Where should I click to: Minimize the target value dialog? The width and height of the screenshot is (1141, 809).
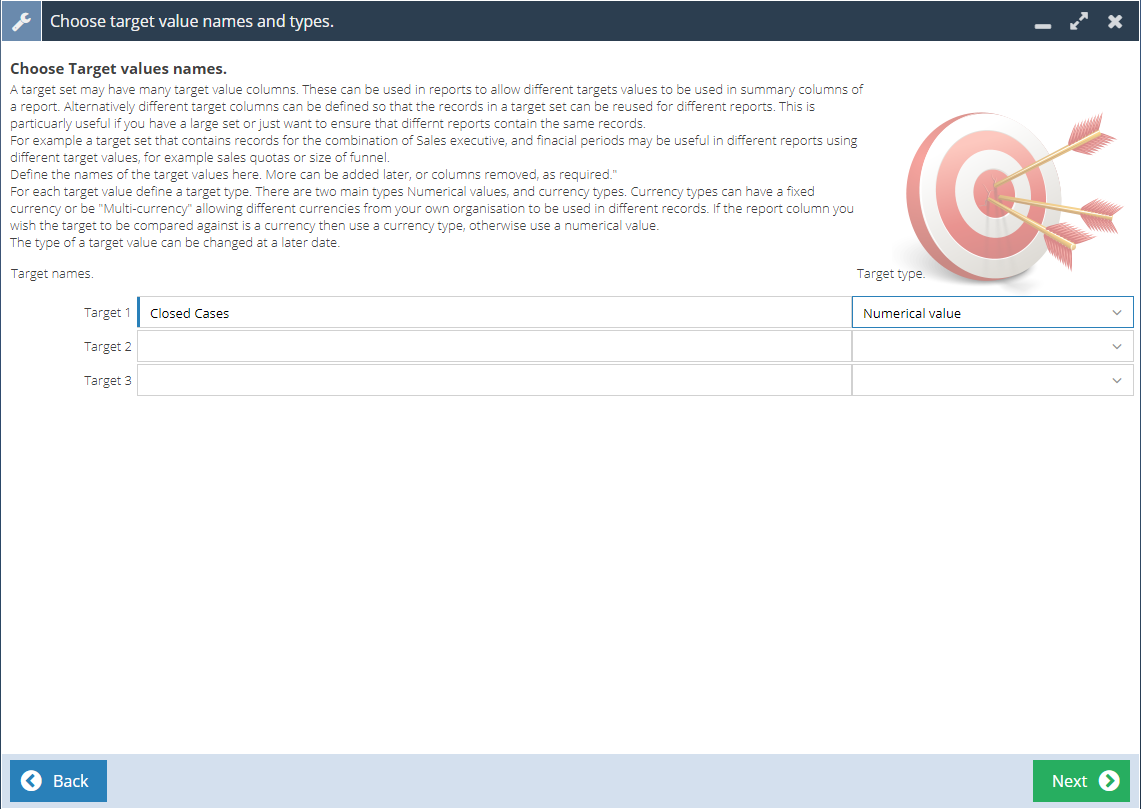1043,22
